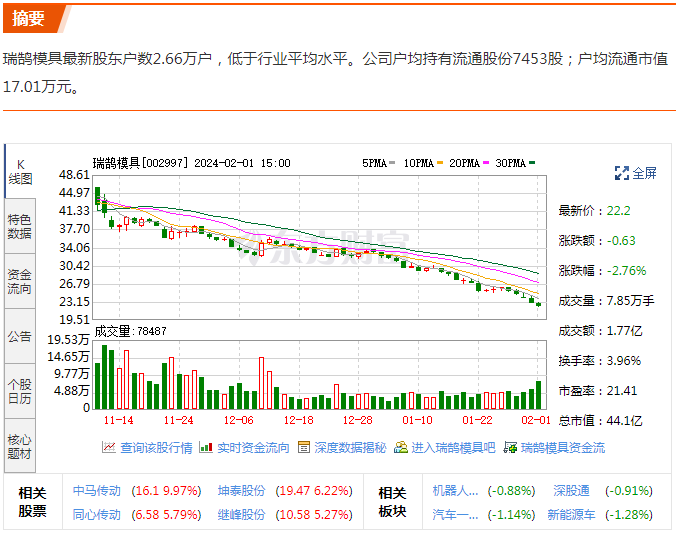The image size is (676, 535).
Task: Select the K线图 tab
Action: [x=20, y=171]
